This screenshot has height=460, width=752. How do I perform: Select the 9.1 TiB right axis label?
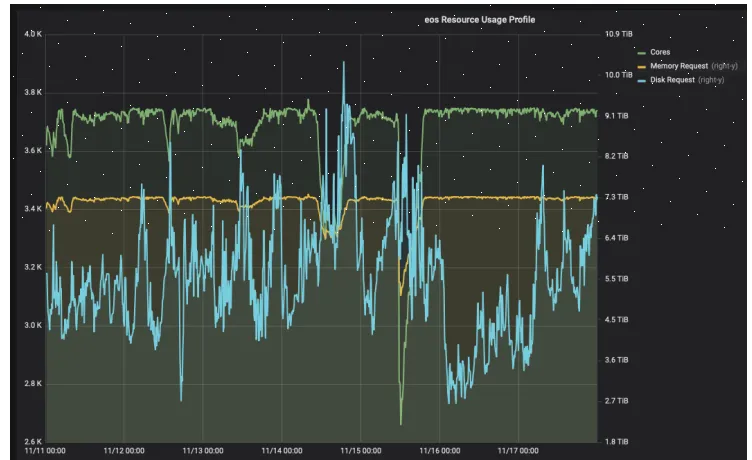coord(617,116)
